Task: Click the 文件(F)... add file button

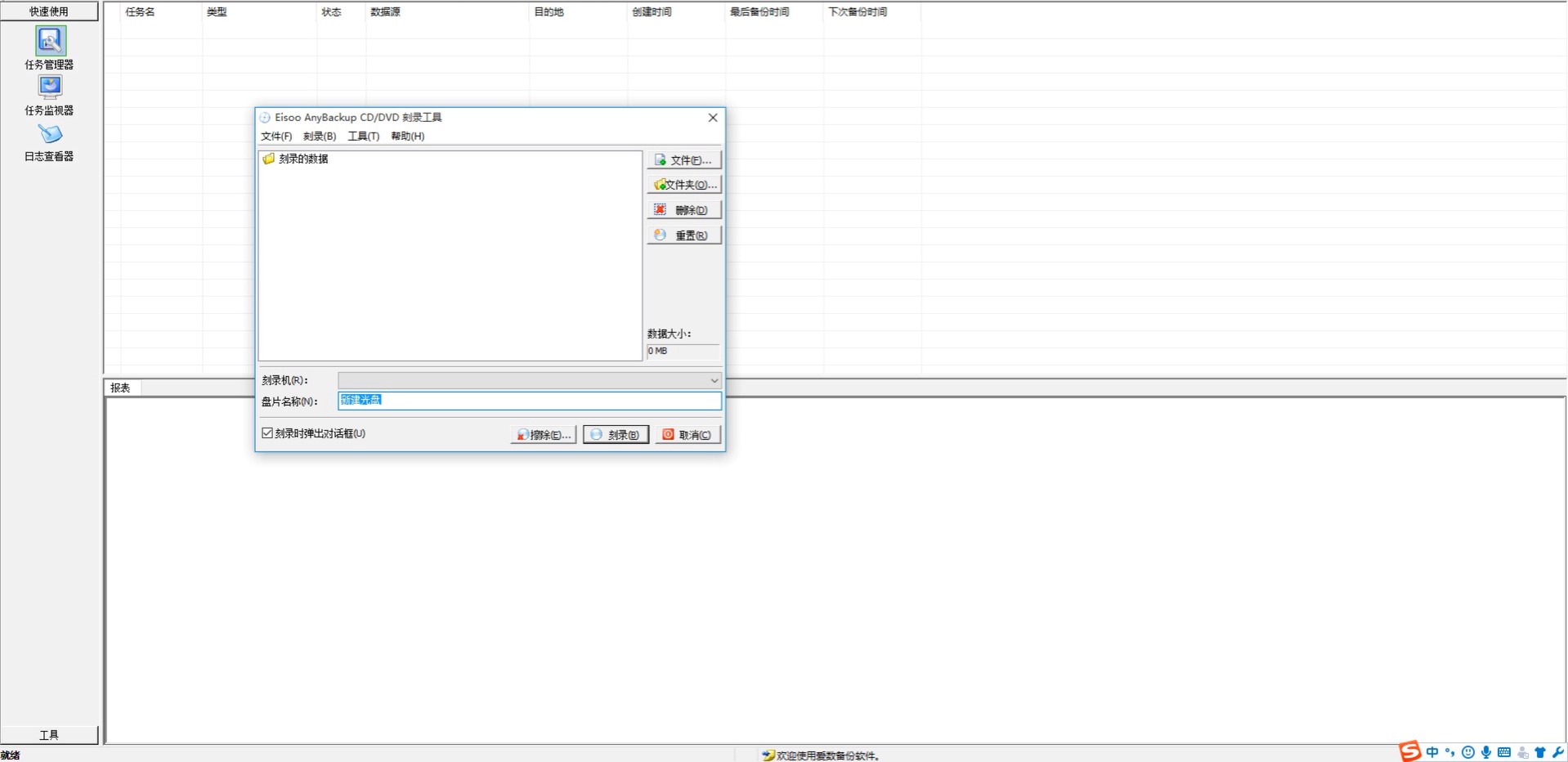Action: tap(684, 160)
